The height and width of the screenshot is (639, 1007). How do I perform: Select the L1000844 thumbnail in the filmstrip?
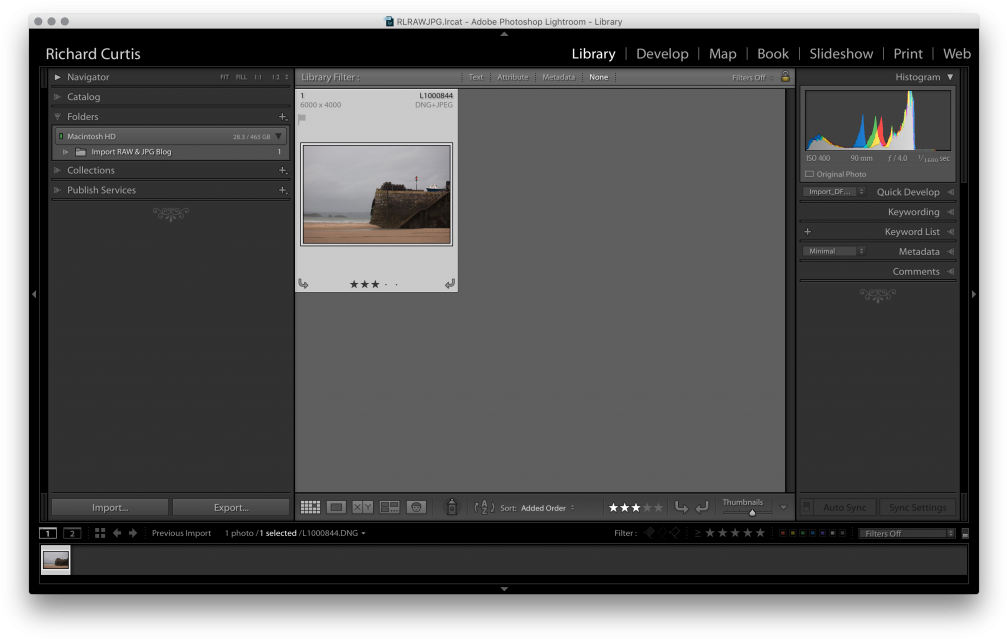(x=55, y=561)
